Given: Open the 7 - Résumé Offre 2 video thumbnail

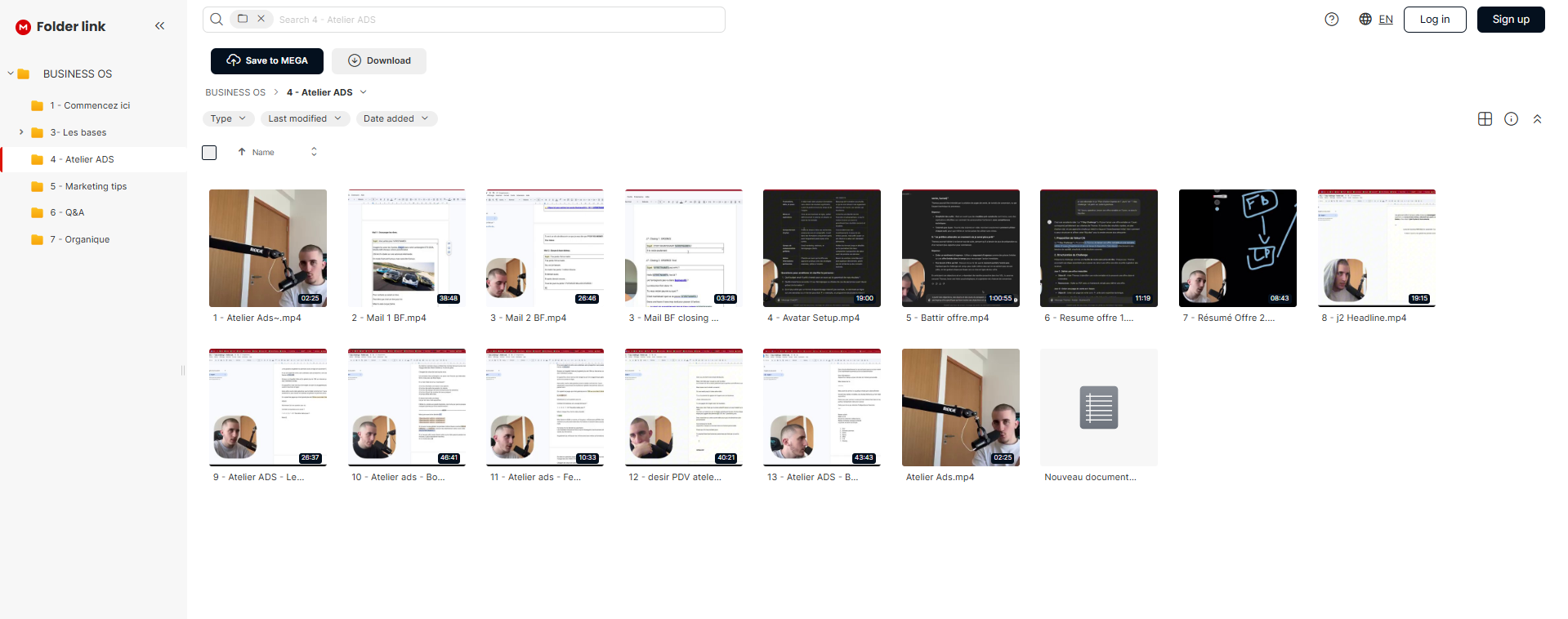Looking at the screenshot, I should (1237, 248).
